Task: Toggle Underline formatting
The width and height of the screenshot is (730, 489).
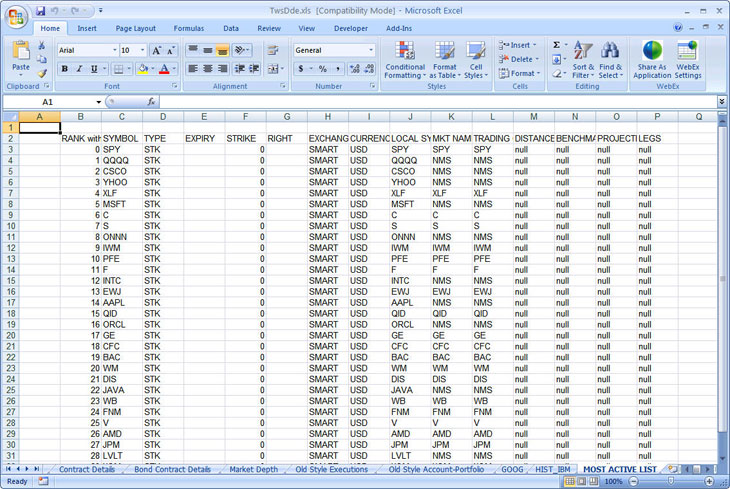Action: (94, 69)
